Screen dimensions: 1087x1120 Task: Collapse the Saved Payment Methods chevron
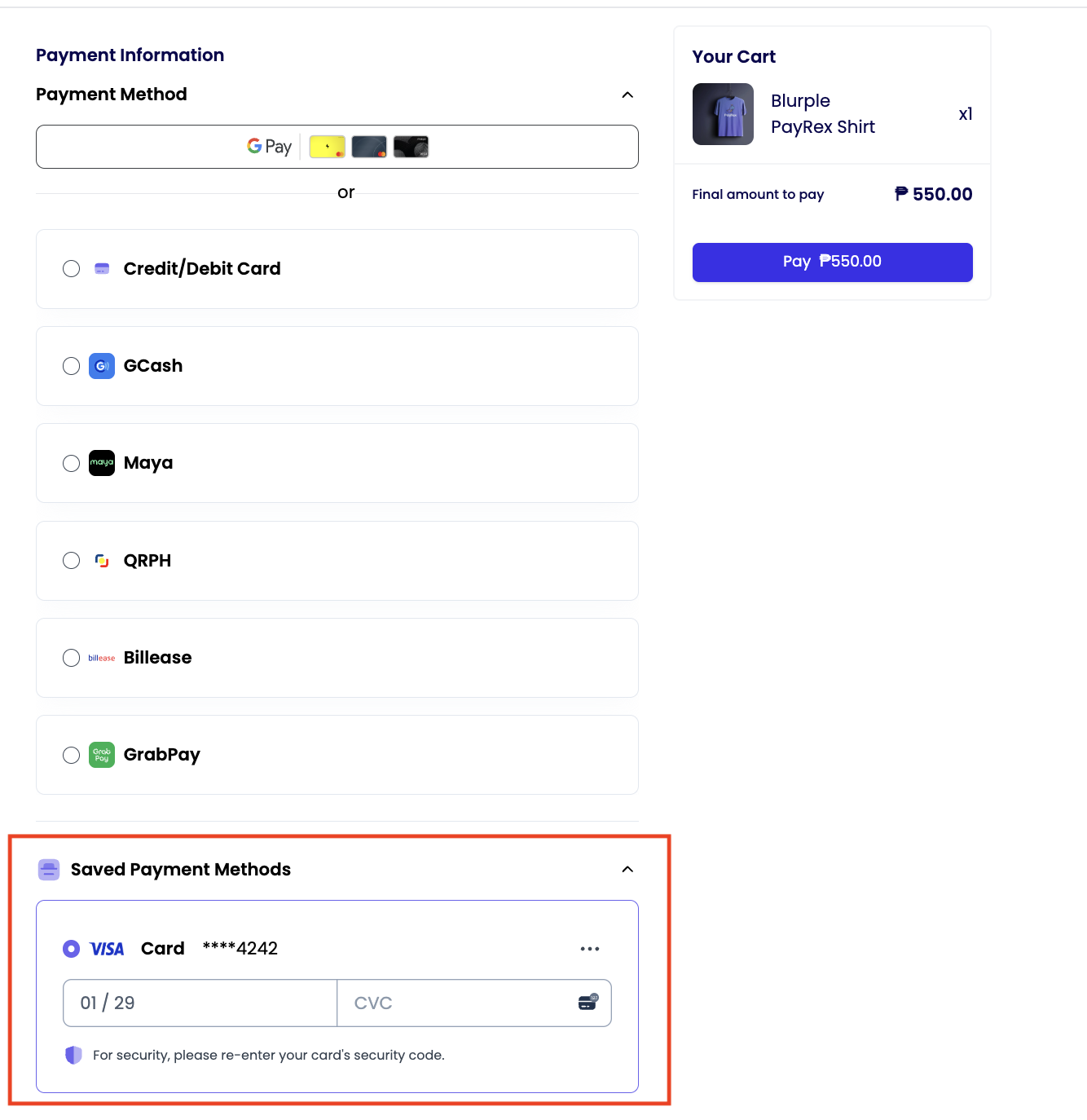coord(627,869)
